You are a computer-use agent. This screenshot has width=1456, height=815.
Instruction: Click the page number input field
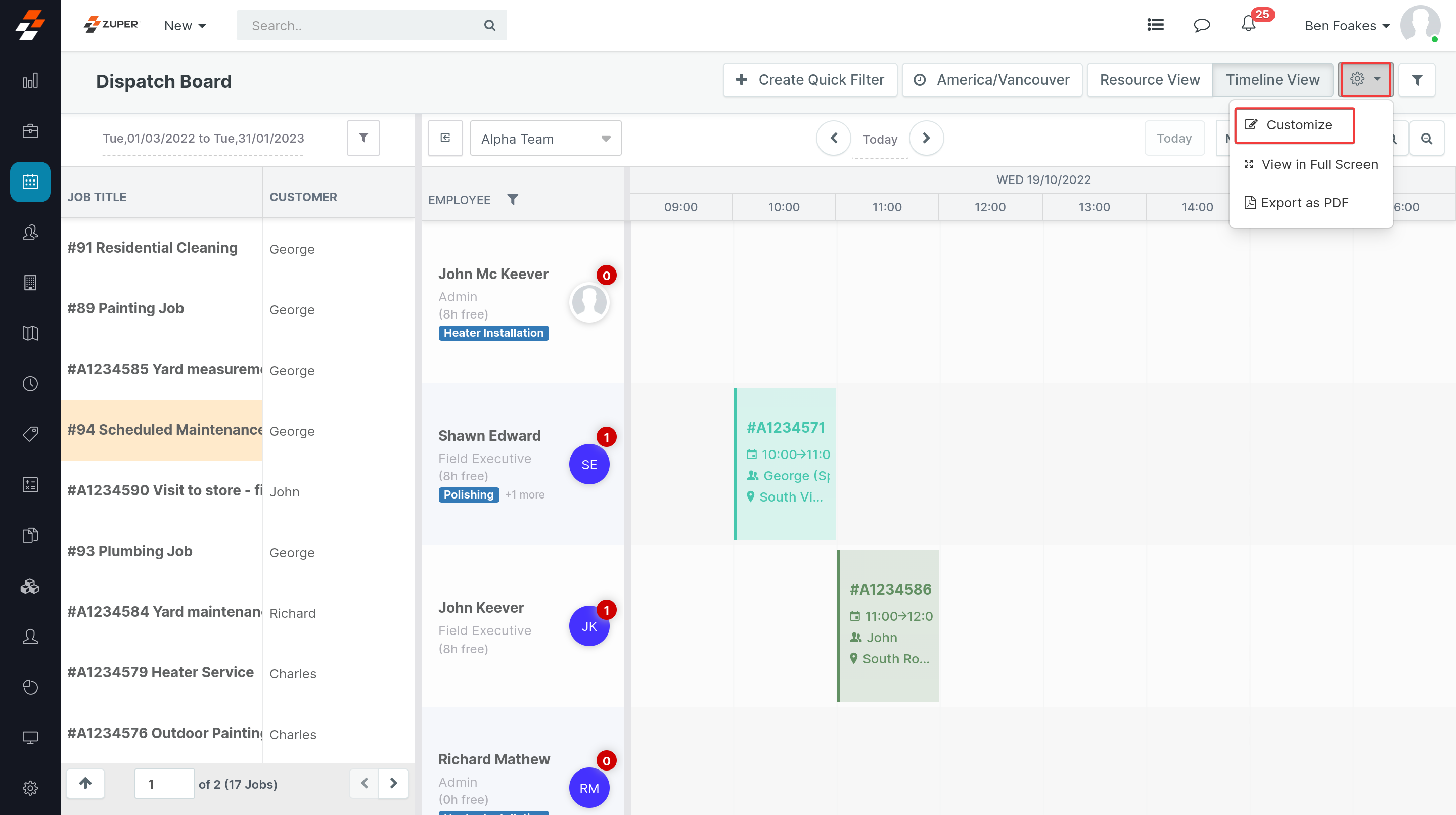(x=164, y=783)
